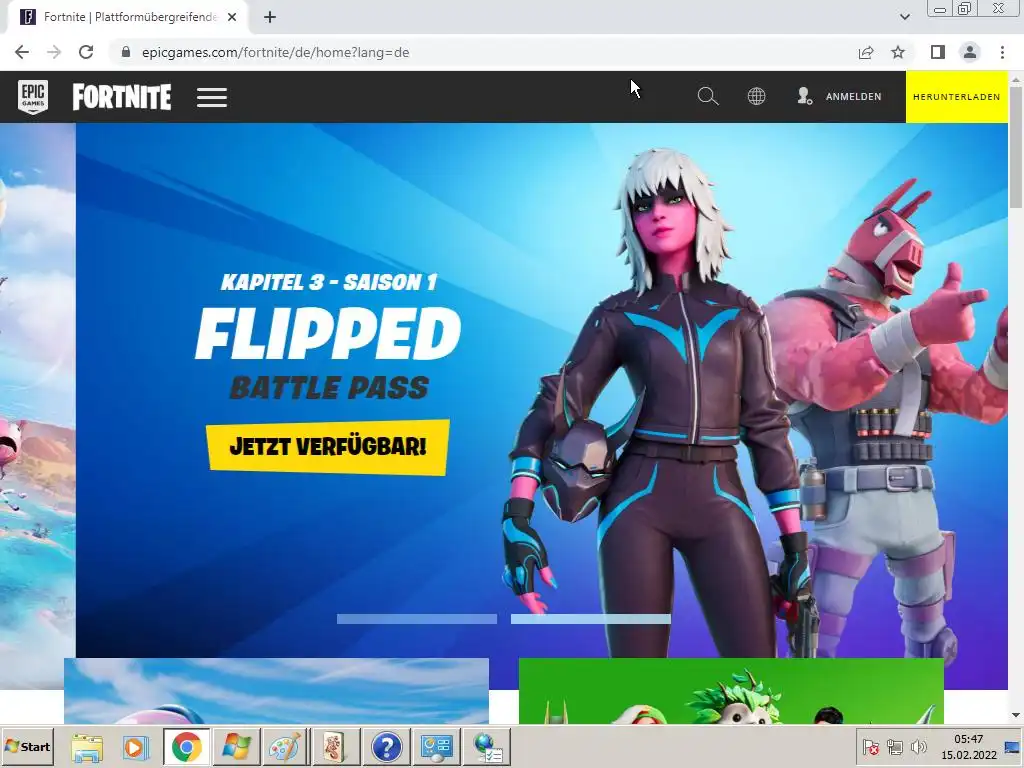Click the user account icon

tap(805, 97)
